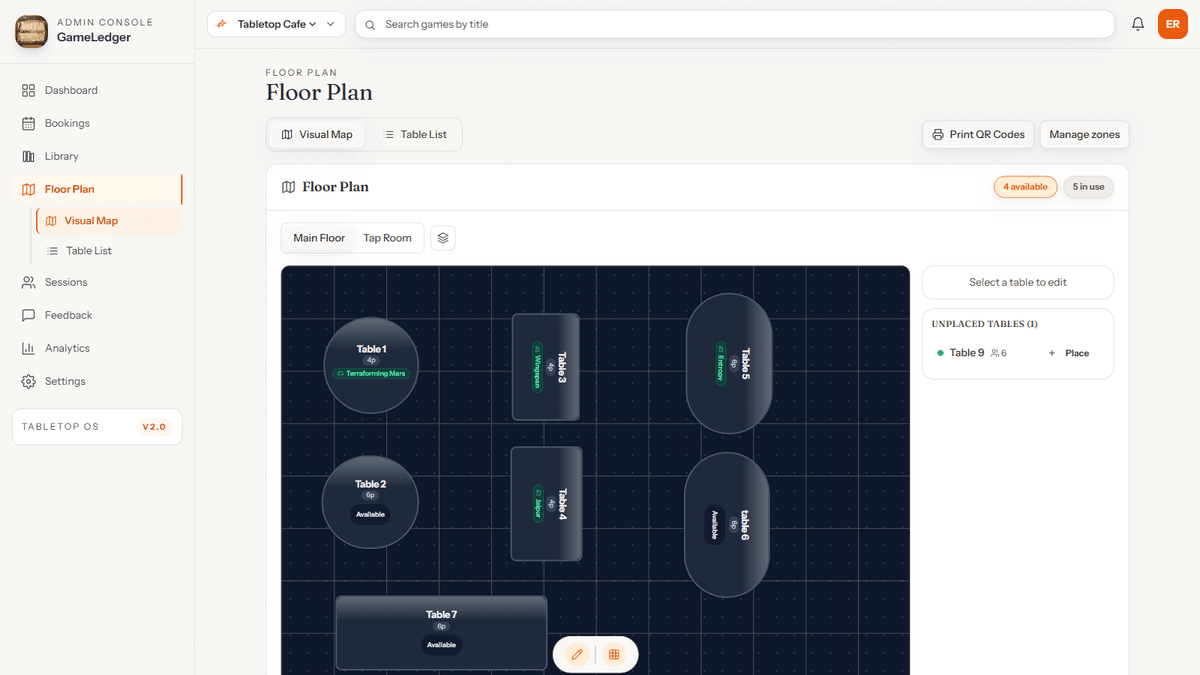Click the Settings gear icon
The height and width of the screenshot is (675, 1200).
point(28,381)
